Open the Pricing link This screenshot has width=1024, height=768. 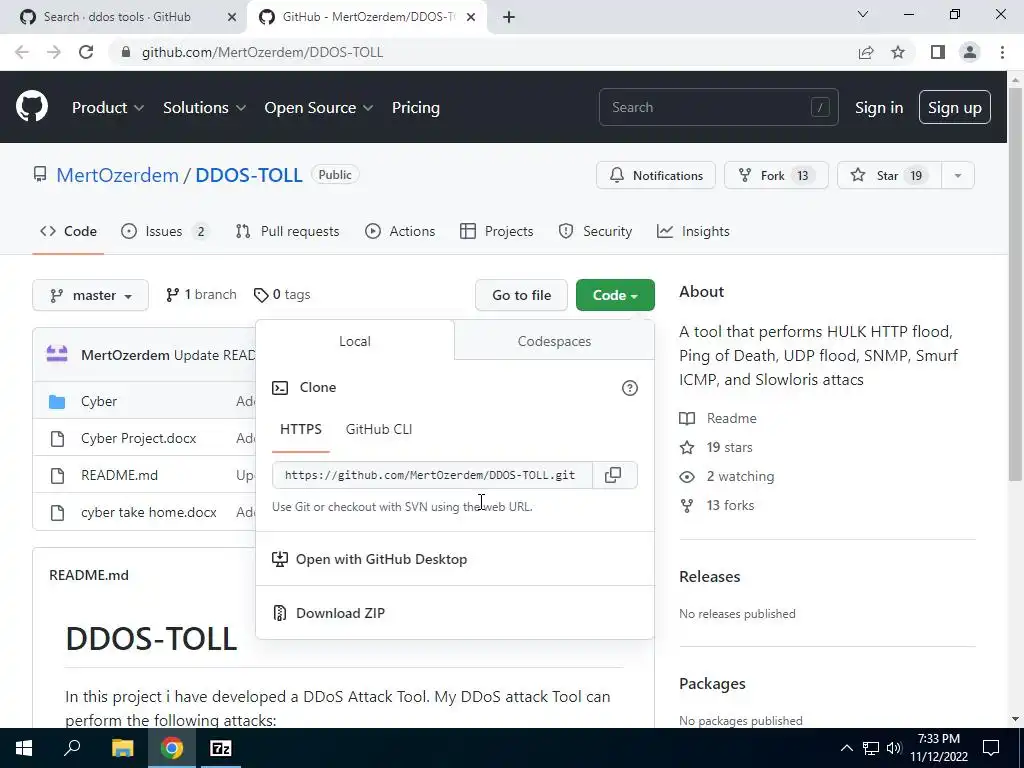tap(416, 108)
